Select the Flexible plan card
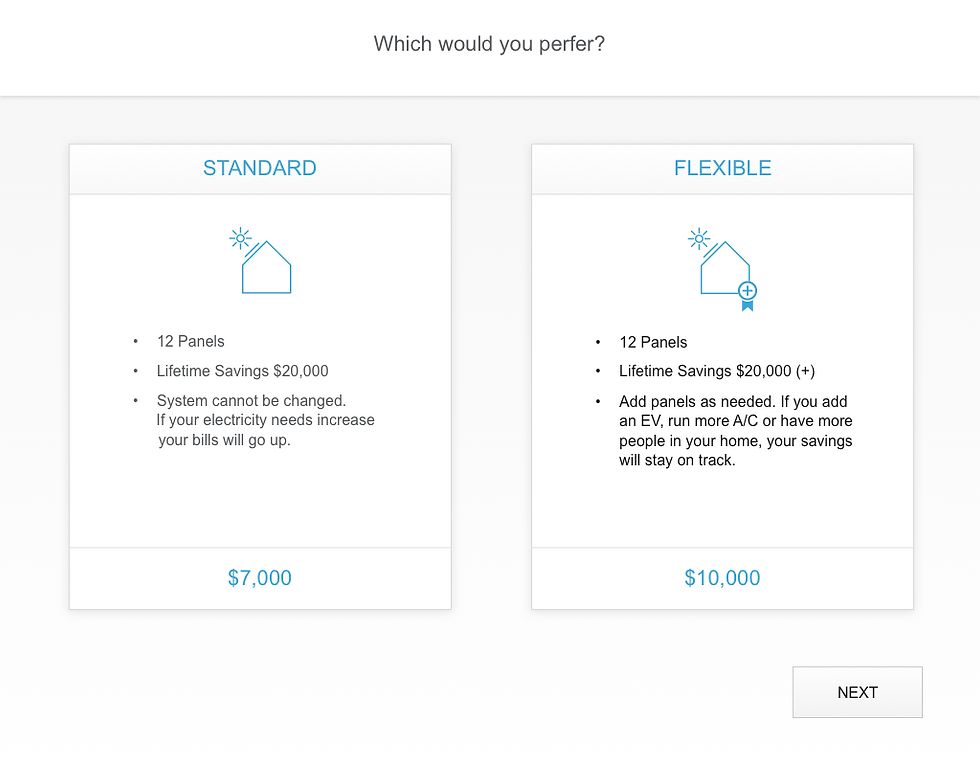Viewport: 980px width, 766px height. point(722,375)
